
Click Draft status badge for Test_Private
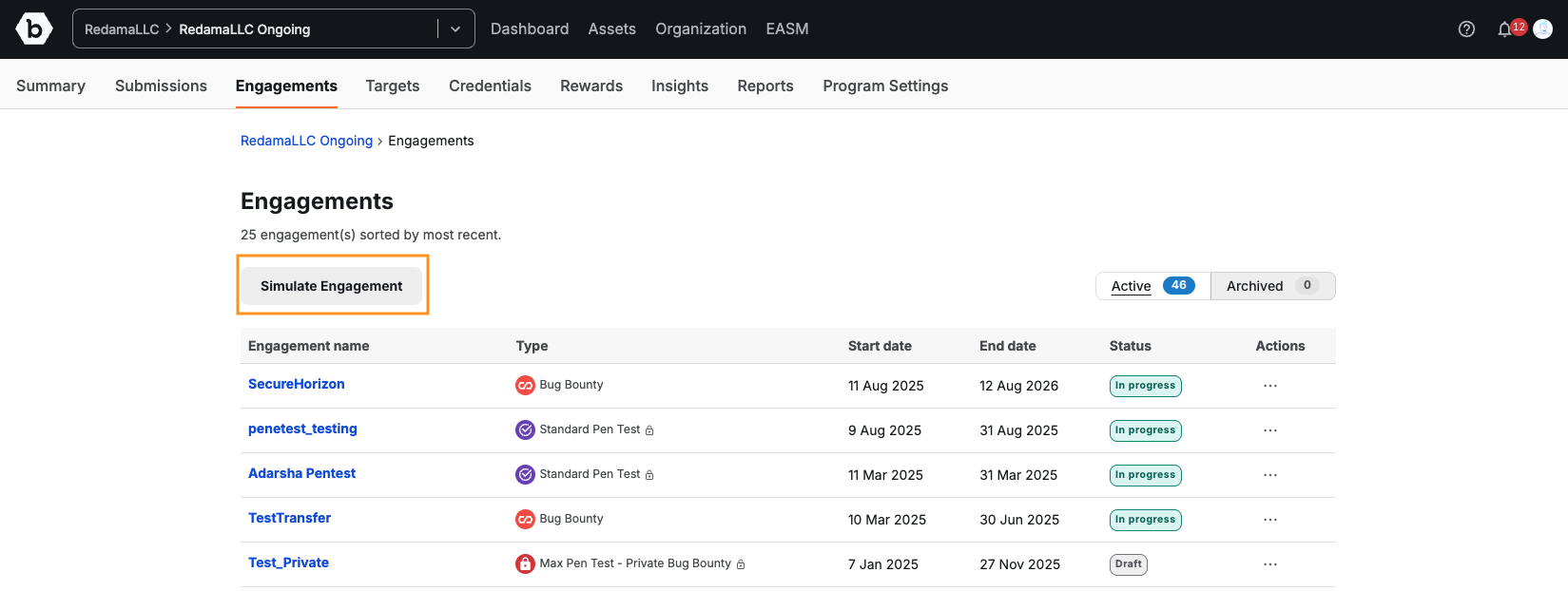tap(1128, 564)
